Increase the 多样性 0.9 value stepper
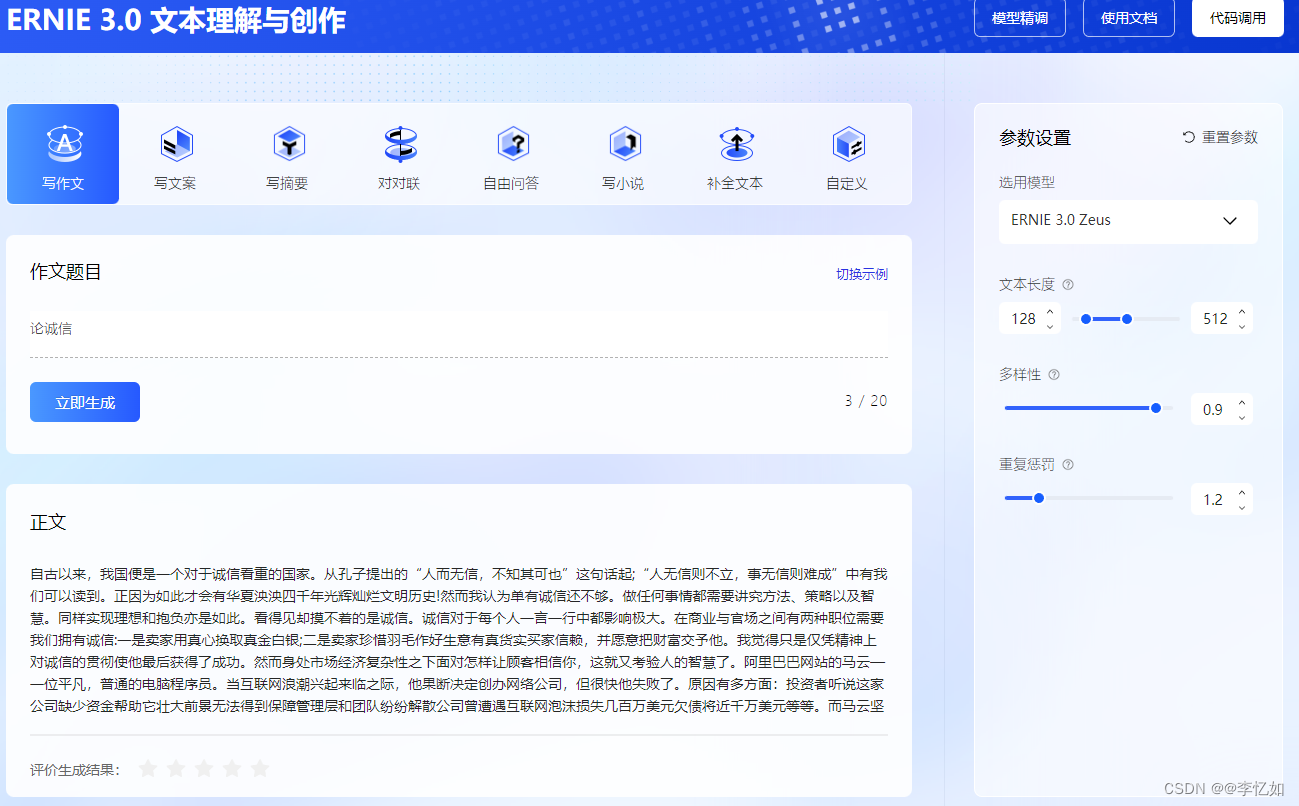The image size is (1299, 806). (x=1242, y=402)
